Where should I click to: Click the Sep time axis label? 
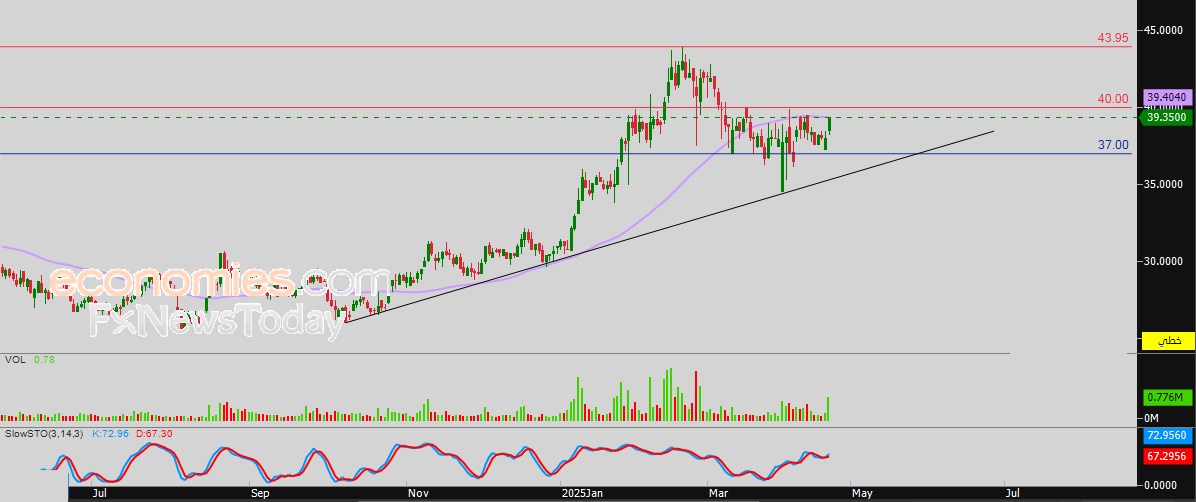[261, 494]
